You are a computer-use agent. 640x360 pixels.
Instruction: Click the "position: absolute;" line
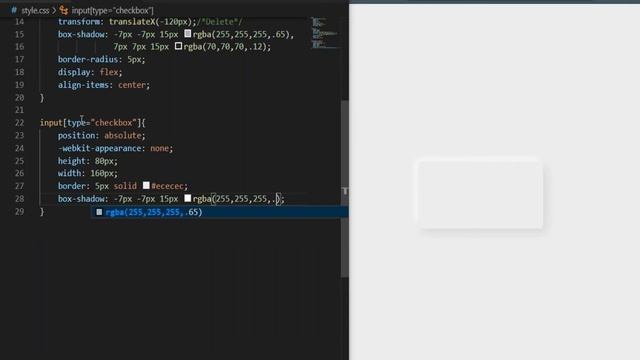point(101,136)
